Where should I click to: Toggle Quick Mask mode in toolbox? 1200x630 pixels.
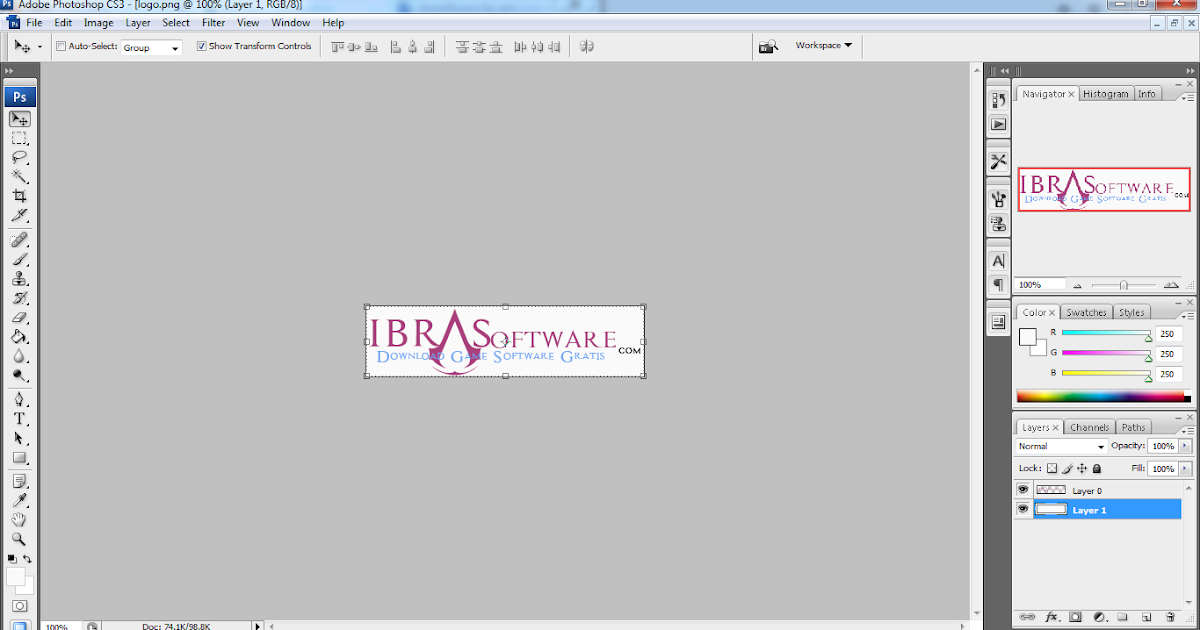click(20, 607)
